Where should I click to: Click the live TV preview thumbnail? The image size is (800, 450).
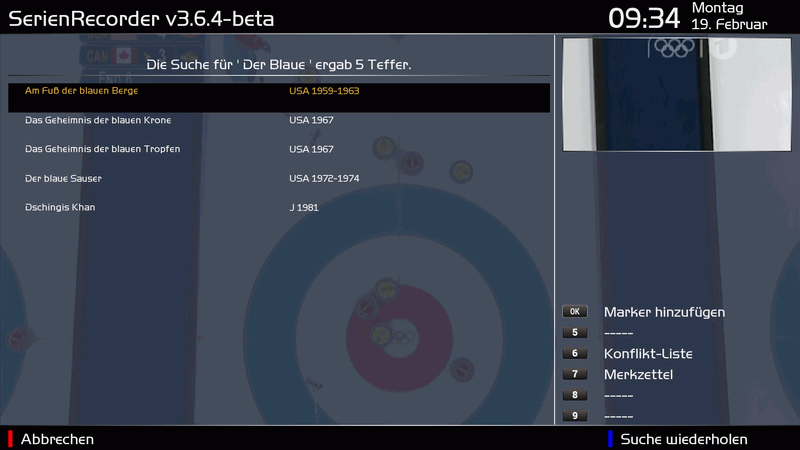(x=677, y=94)
